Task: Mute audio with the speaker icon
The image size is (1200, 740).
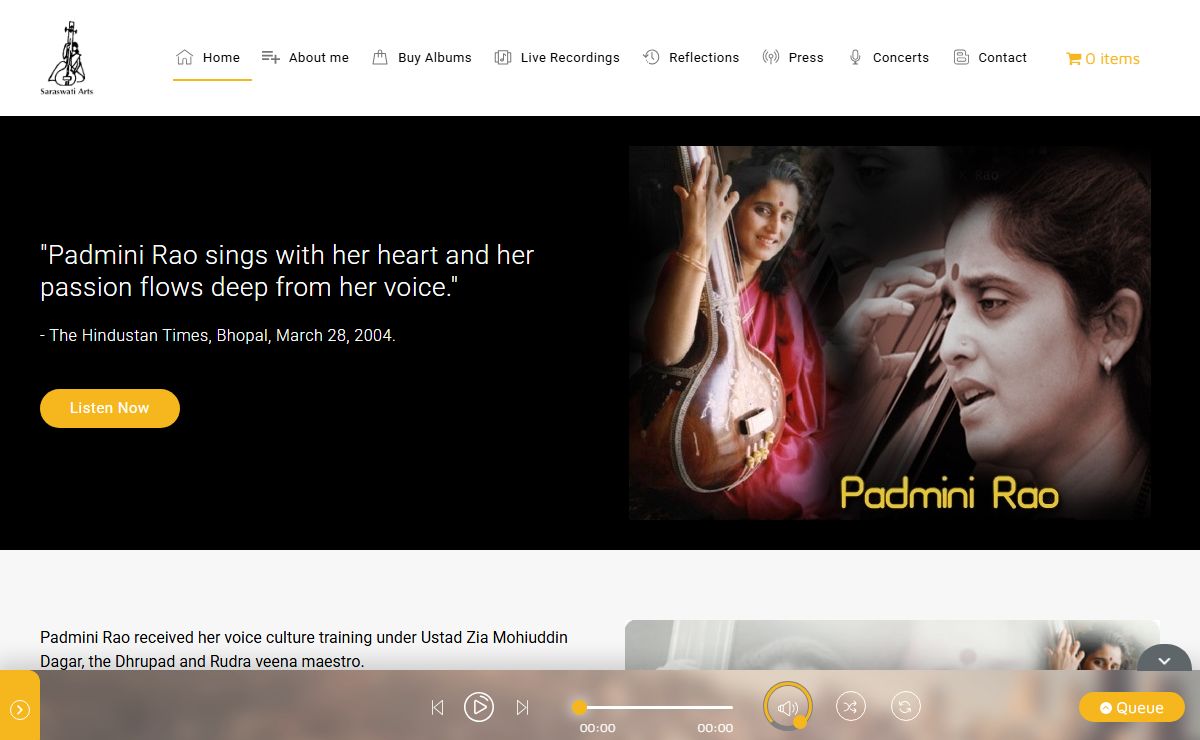Action: (787, 708)
